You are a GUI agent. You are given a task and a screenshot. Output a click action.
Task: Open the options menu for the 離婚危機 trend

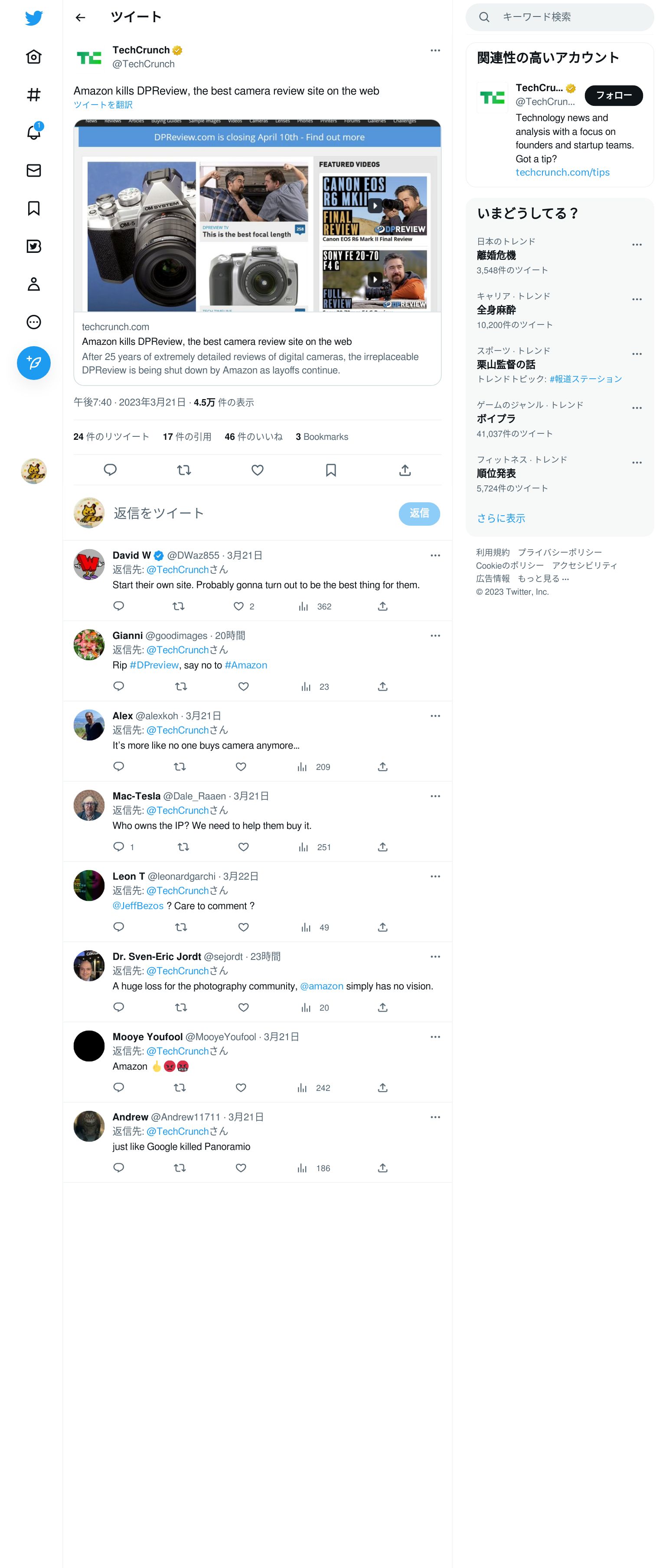tap(637, 245)
